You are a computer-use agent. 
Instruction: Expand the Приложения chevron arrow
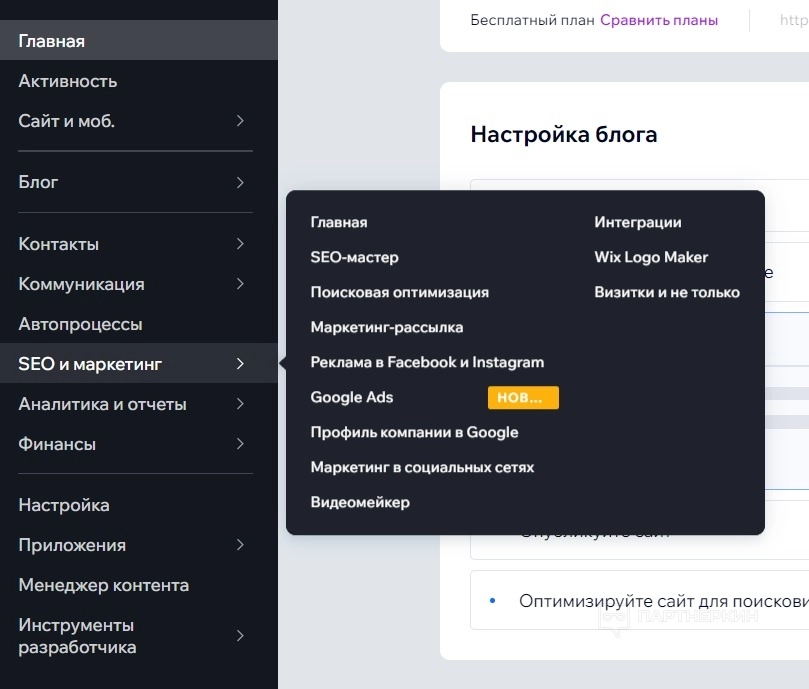click(240, 545)
